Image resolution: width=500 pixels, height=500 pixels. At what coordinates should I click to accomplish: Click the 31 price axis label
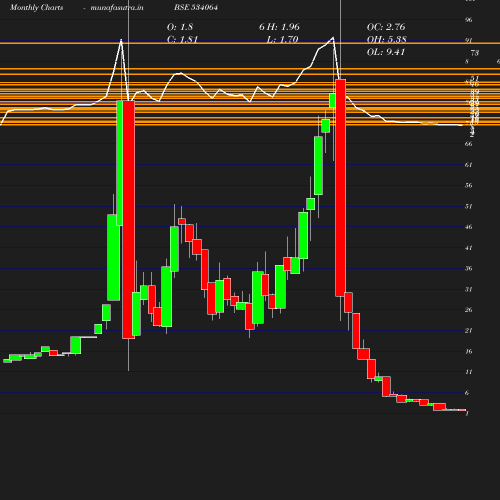[468, 289]
